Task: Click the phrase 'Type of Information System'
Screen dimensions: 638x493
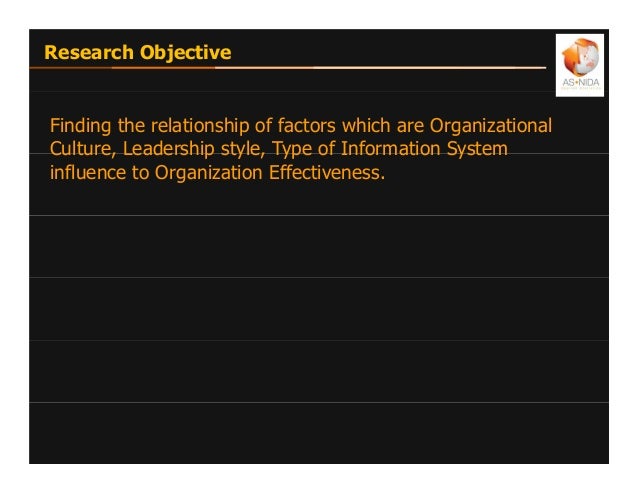Action: pos(384,150)
